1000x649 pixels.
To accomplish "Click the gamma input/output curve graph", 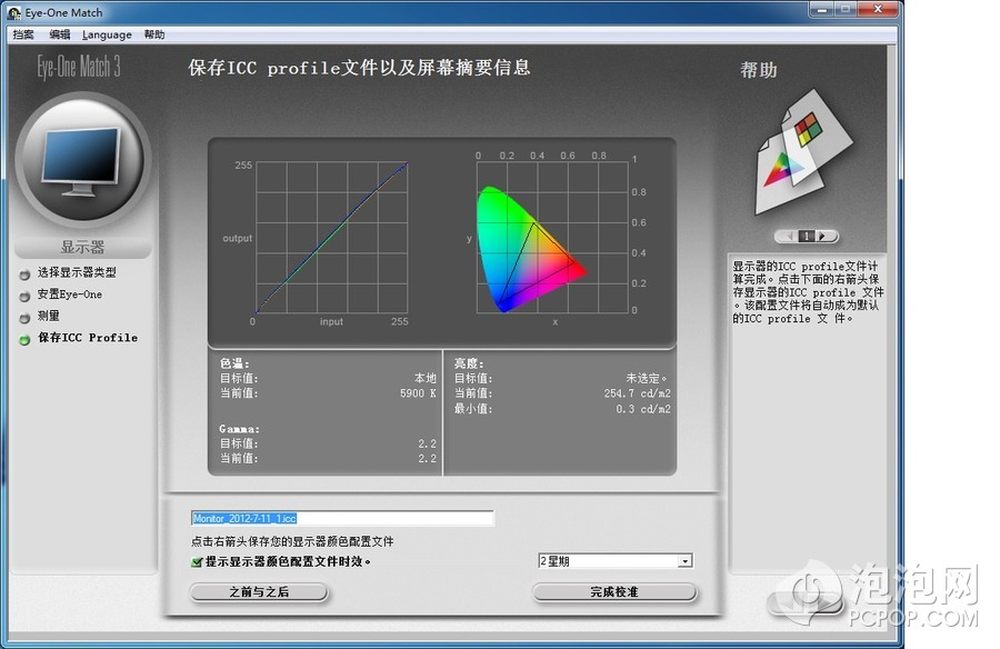I will coord(332,237).
